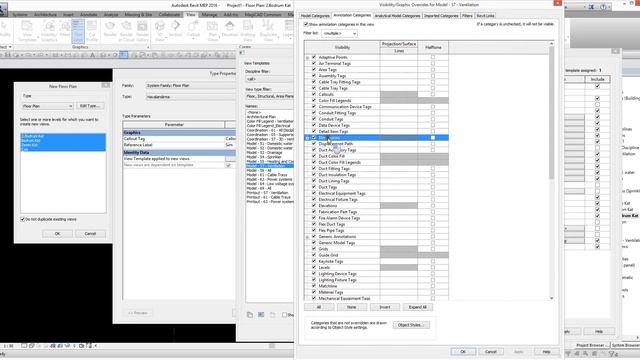Viewport: 640px width, 360px height.
Task: Switch to the Filters tab
Action: tap(467, 16)
